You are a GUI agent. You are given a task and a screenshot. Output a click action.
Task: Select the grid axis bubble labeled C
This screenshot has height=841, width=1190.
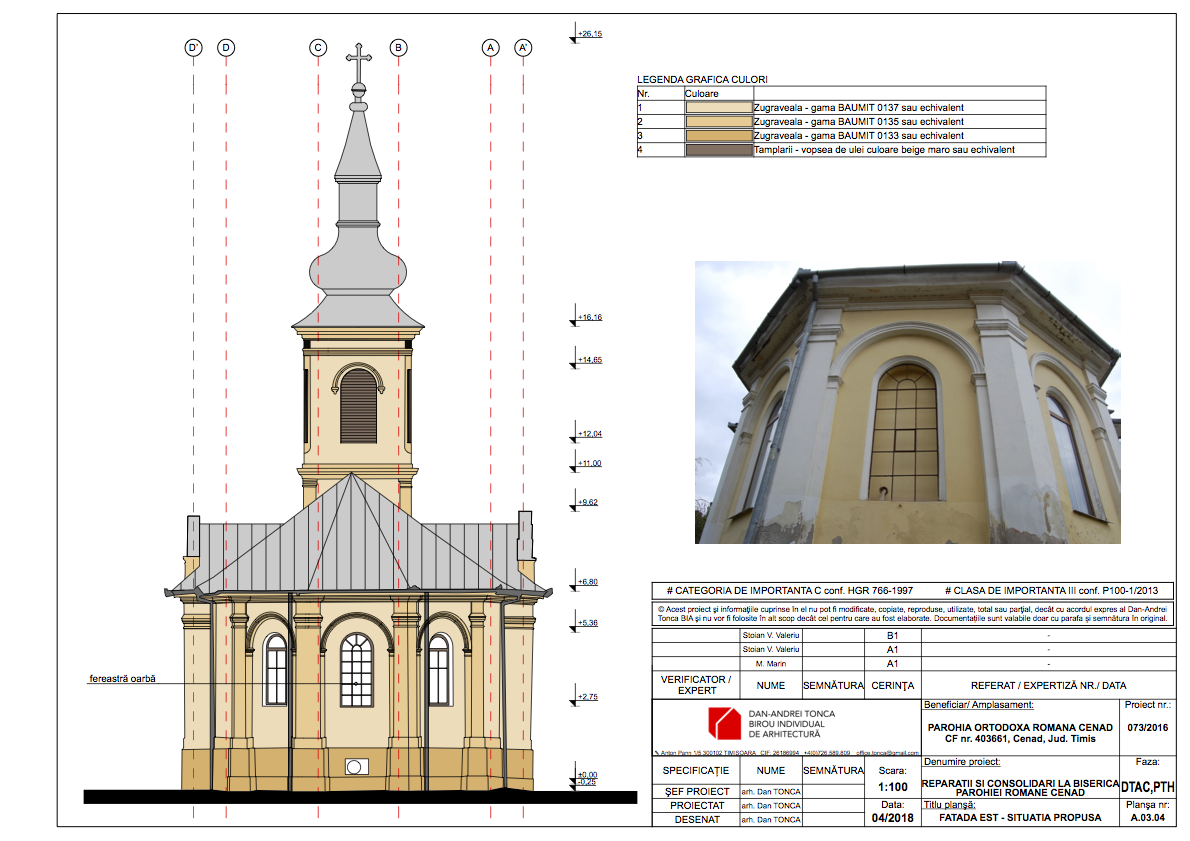318,47
